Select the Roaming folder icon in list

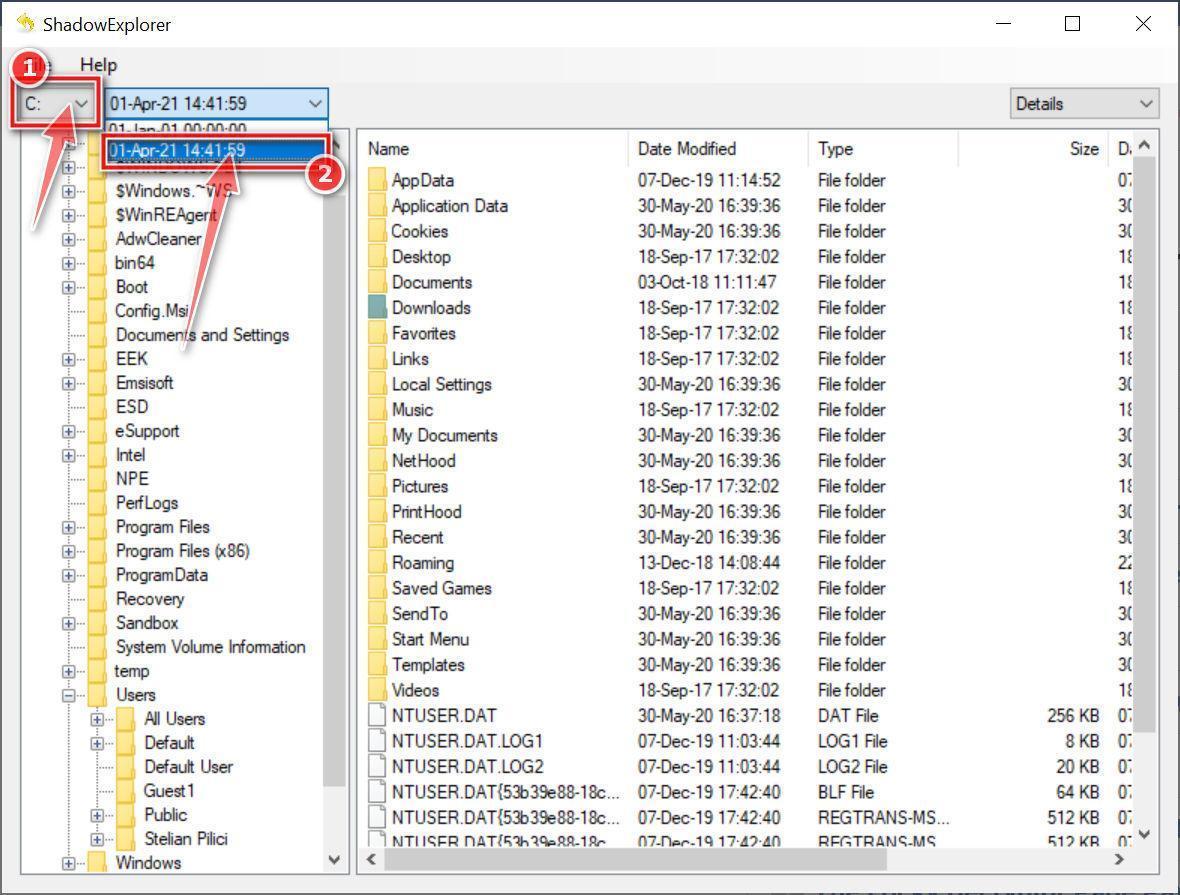(x=377, y=562)
